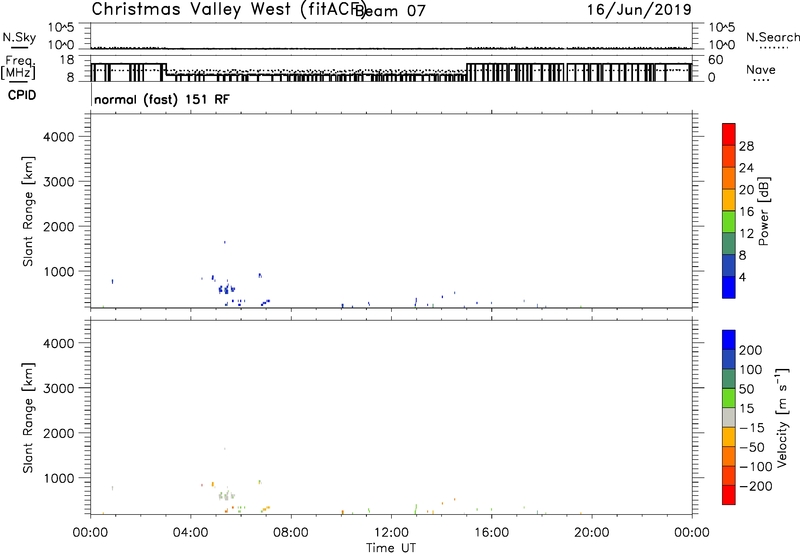Screen dimensions: 800x554
Task: Click the '16:00' time tick label
Action: (491, 533)
